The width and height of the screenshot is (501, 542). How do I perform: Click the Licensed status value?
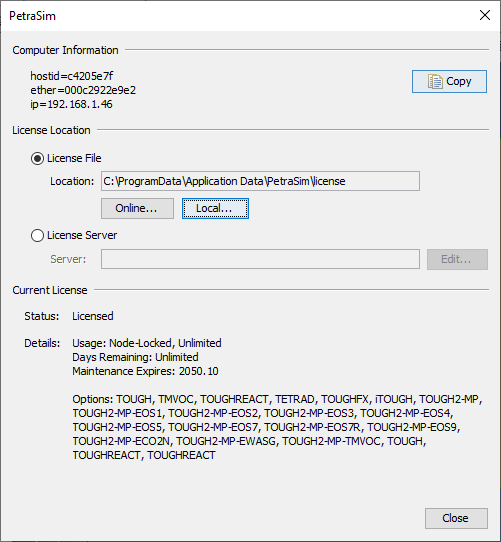pos(93,316)
